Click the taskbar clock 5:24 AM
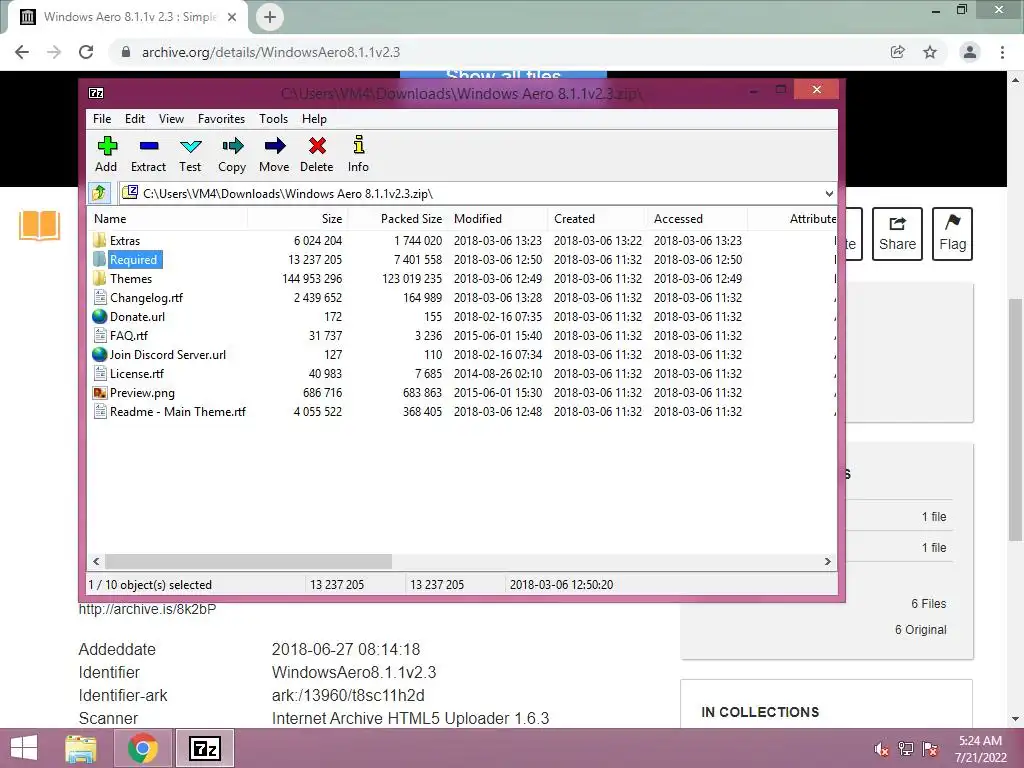This screenshot has height=768, width=1024. click(980, 741)
